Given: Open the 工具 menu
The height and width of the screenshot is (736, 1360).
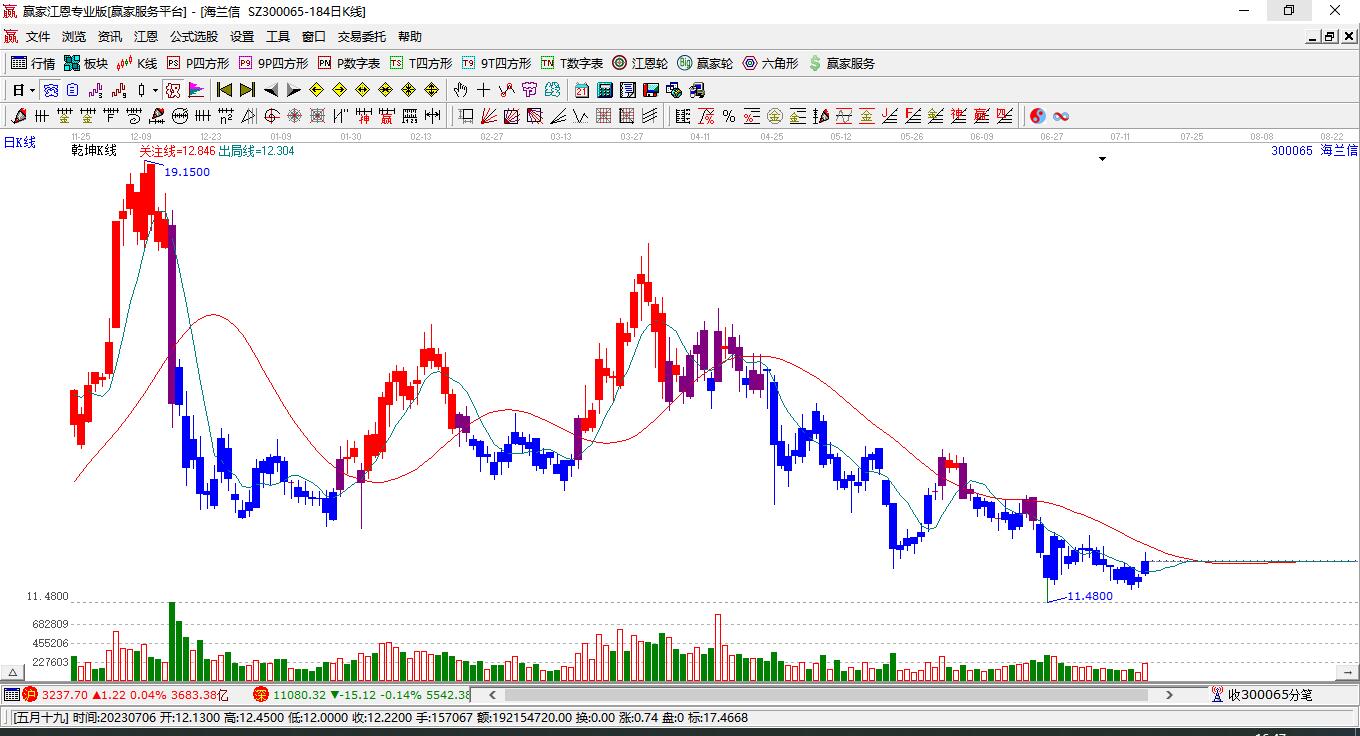Looking at the screenshot, I should pos(278,36).
